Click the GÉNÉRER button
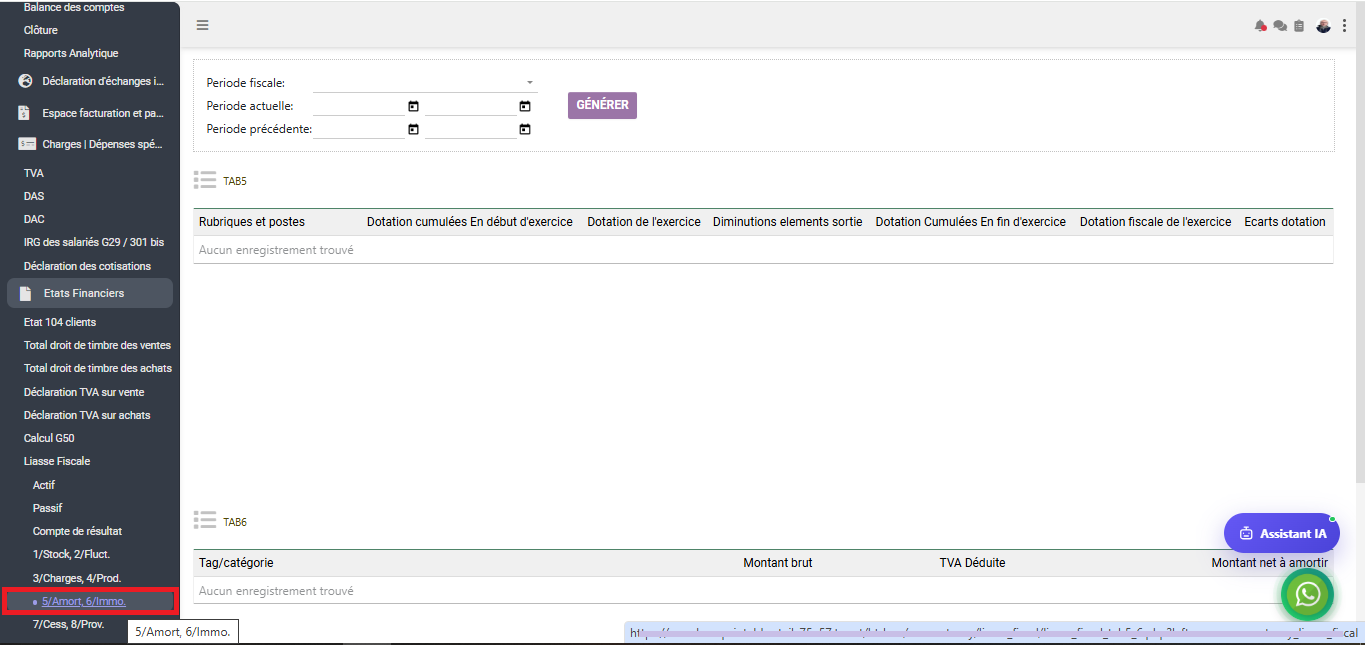The width and height of the screenshot is (1365, 645). [602, 105]
